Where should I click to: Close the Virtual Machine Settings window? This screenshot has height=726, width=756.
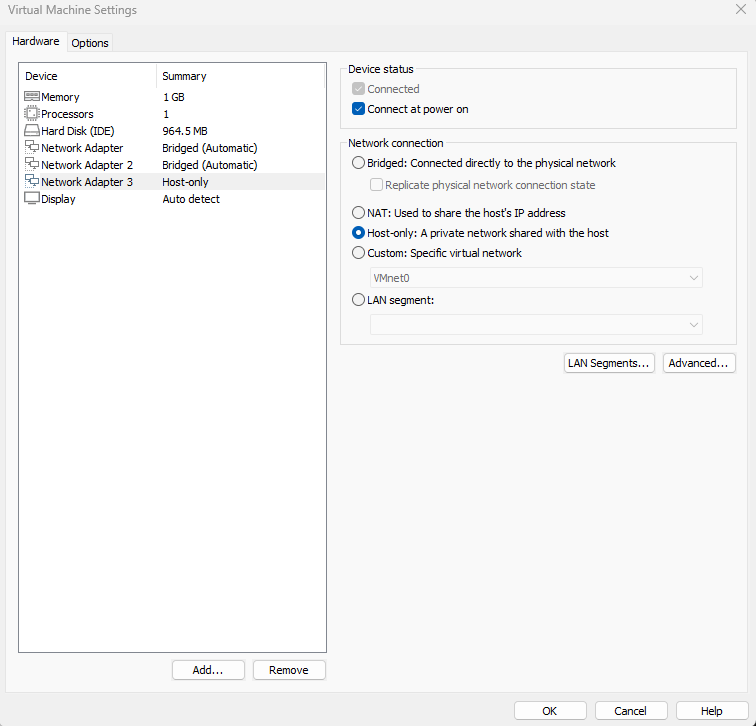[741, 9]
